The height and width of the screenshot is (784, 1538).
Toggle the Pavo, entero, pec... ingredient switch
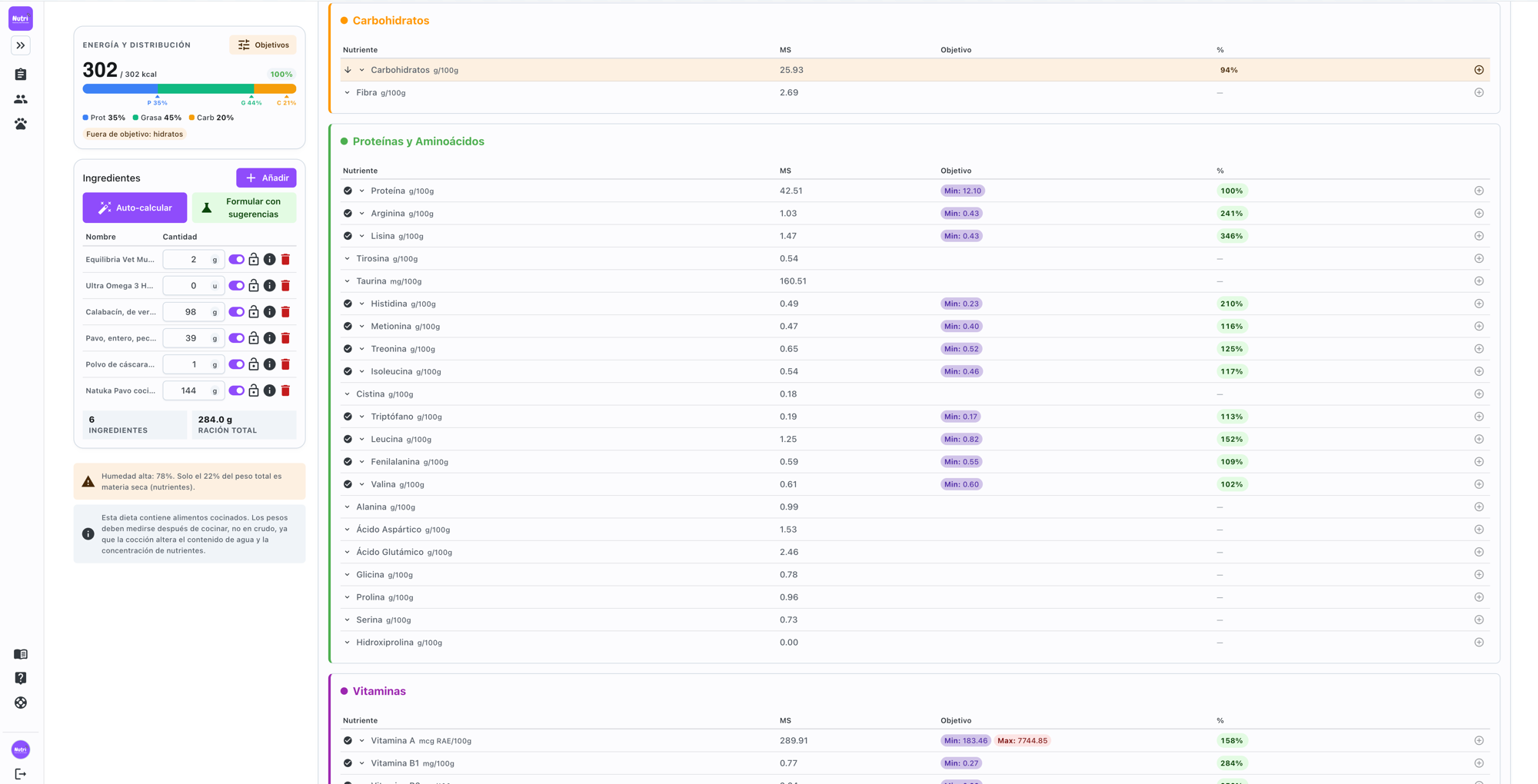pyautogui.click(x=236, y=338)
